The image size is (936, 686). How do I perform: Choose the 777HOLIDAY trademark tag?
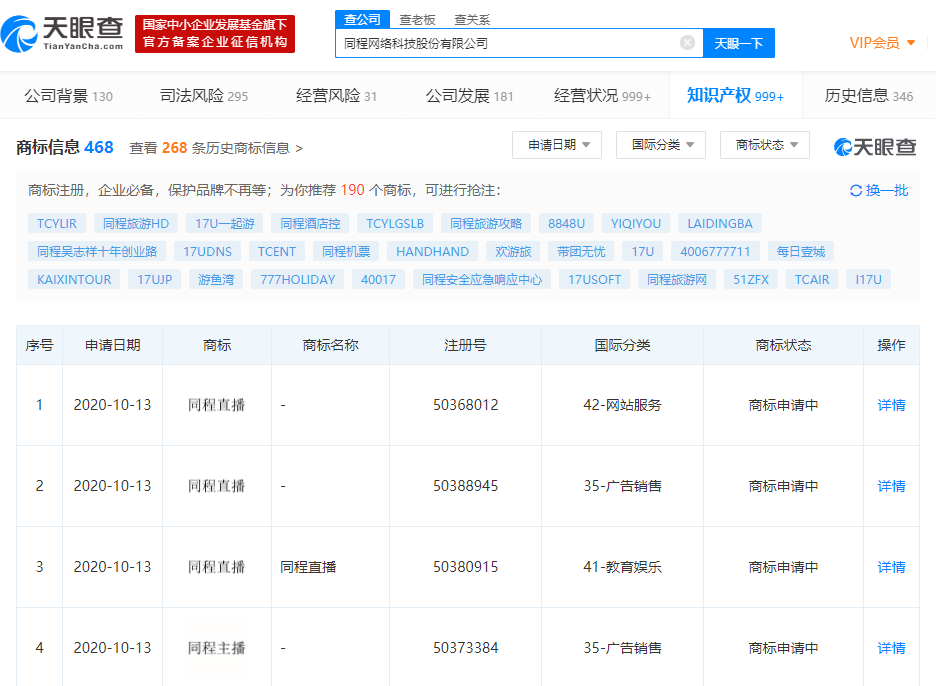click(298, 280)
